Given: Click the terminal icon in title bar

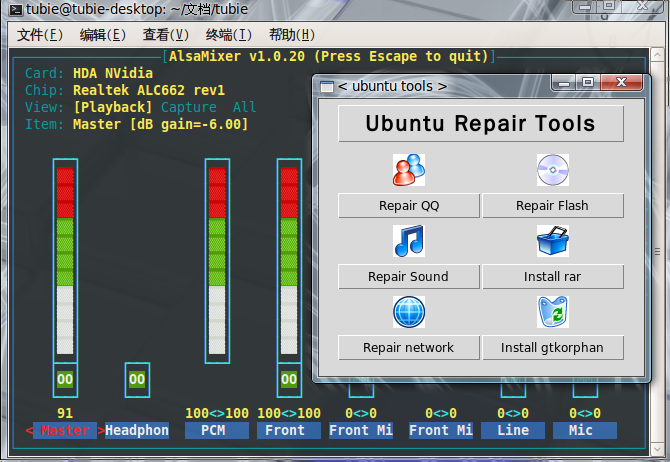Looking at the screenshot, I should (16, 9).
